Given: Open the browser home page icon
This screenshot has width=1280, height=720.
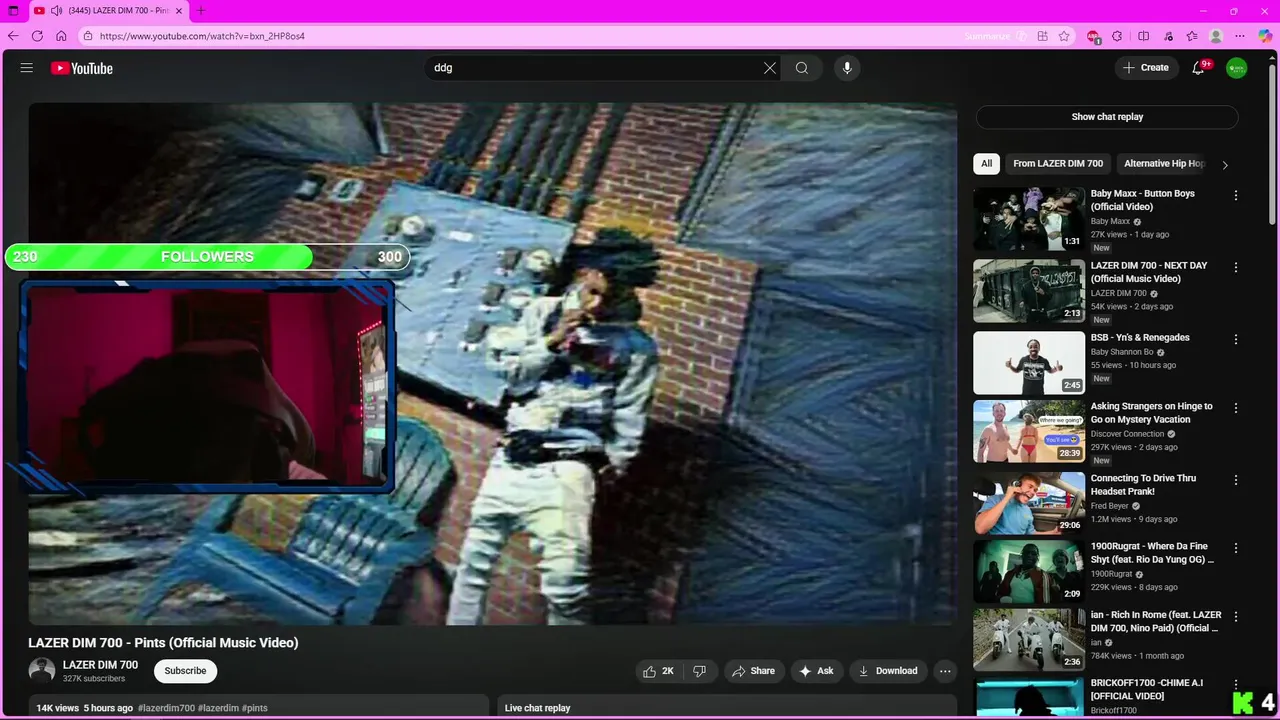Looking at the screenshot, I should pyautogui.click(x=61, y=36).
